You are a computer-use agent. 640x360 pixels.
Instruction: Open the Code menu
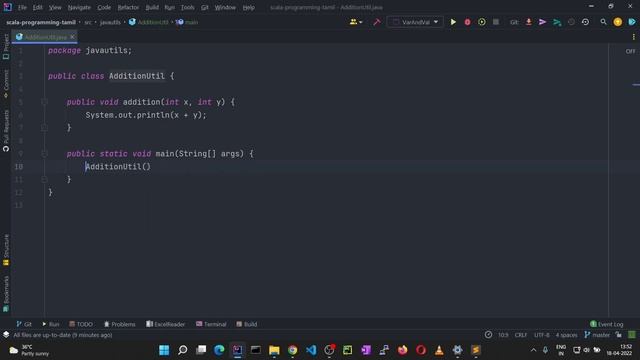tap(104, 7)
